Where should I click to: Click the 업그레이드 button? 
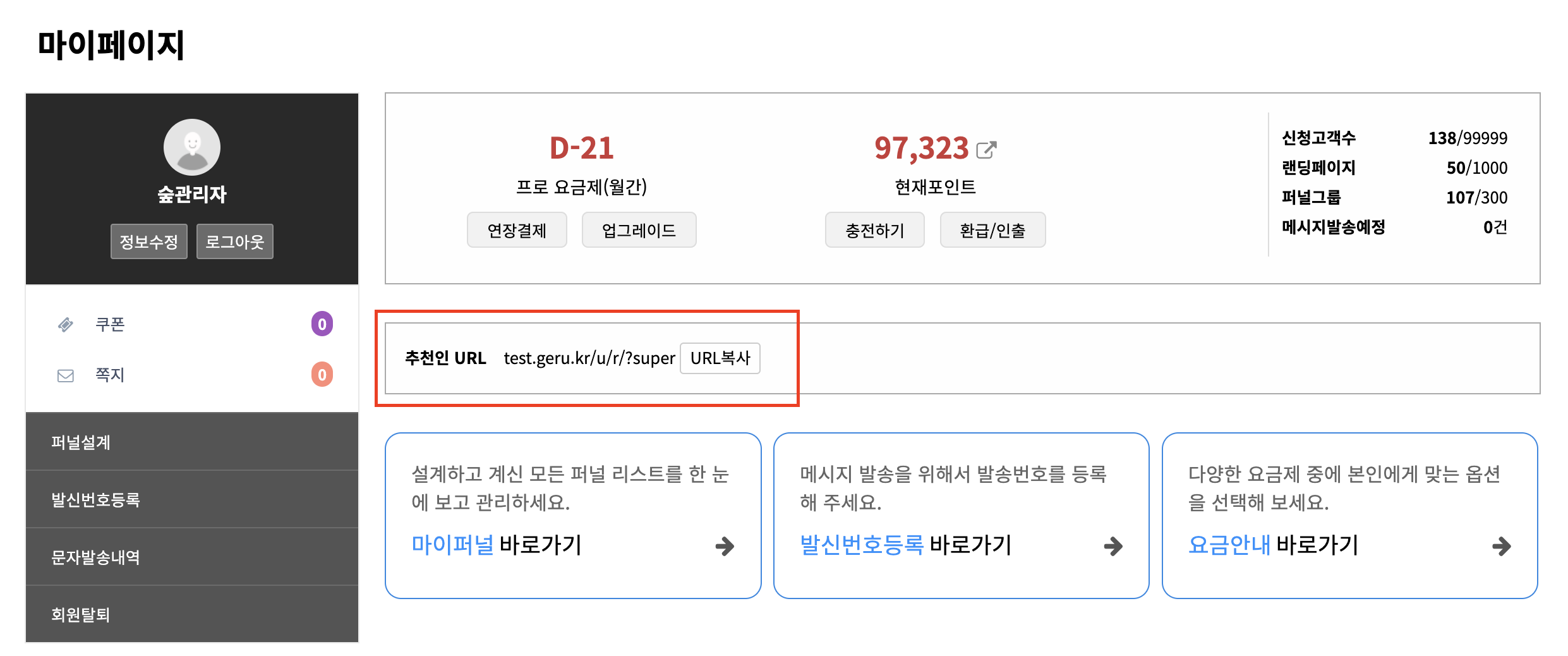point(639,230)
